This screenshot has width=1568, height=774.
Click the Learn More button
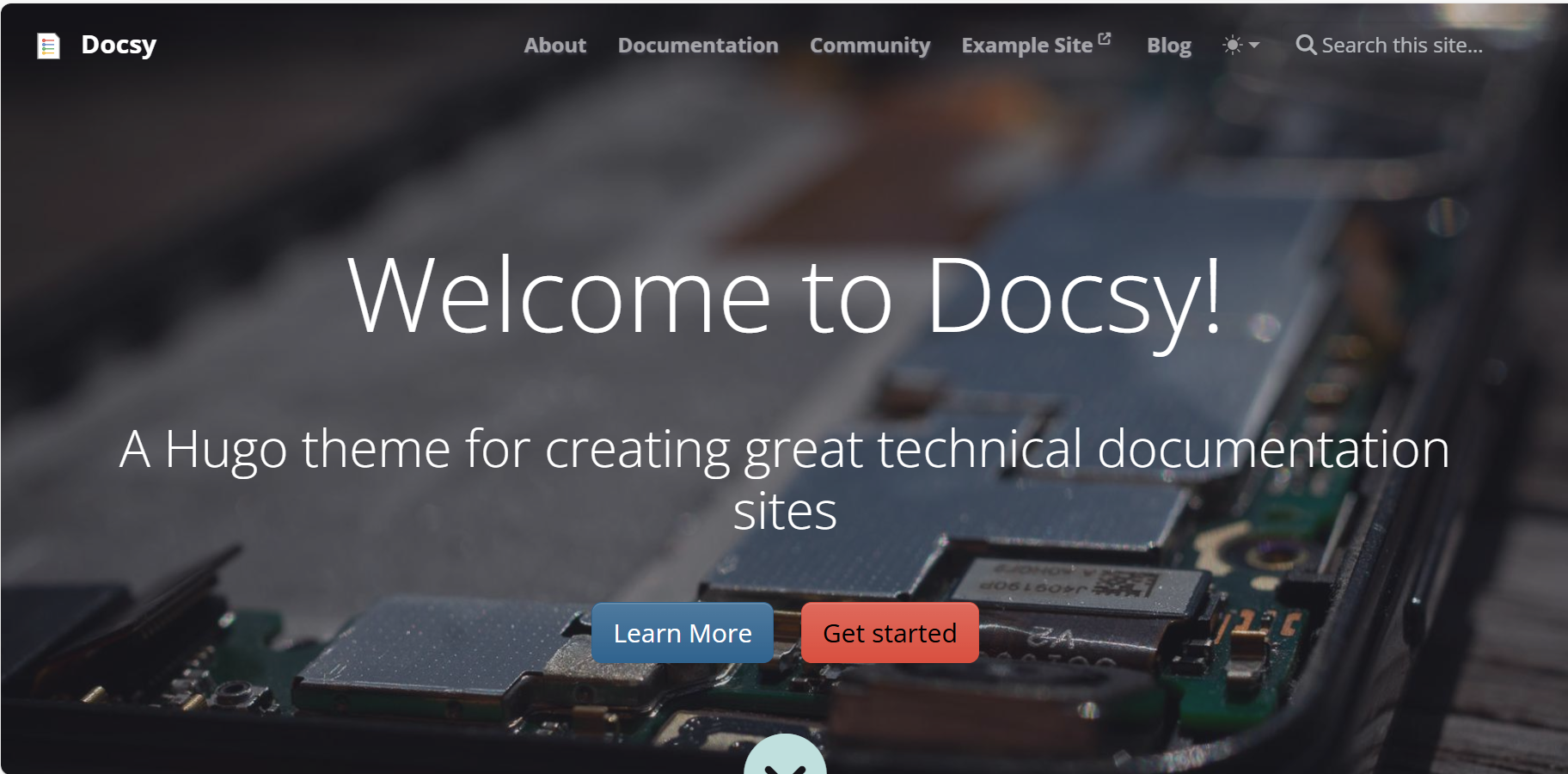coord(682,633)
